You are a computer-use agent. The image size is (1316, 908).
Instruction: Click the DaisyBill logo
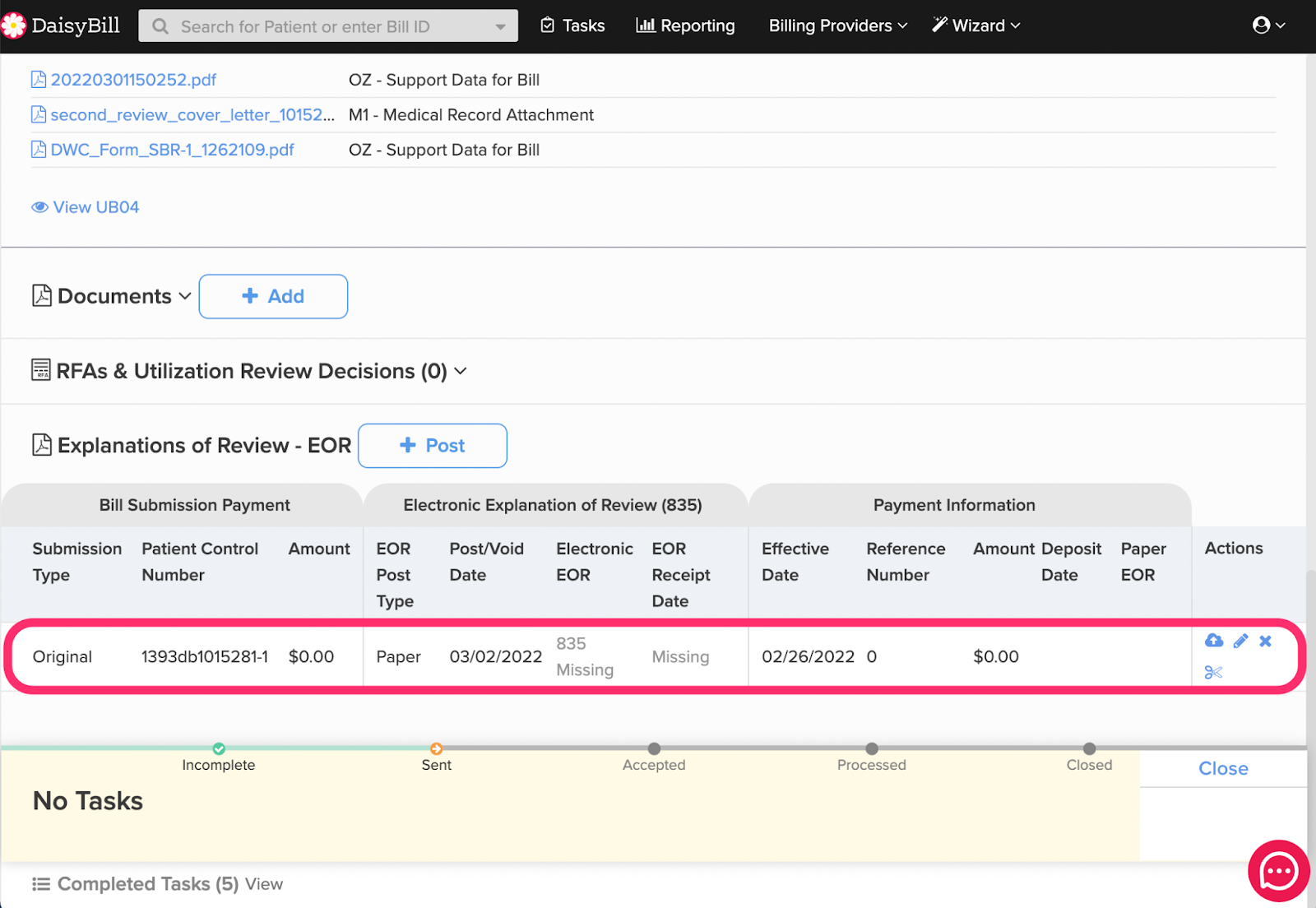coord(62,26)
